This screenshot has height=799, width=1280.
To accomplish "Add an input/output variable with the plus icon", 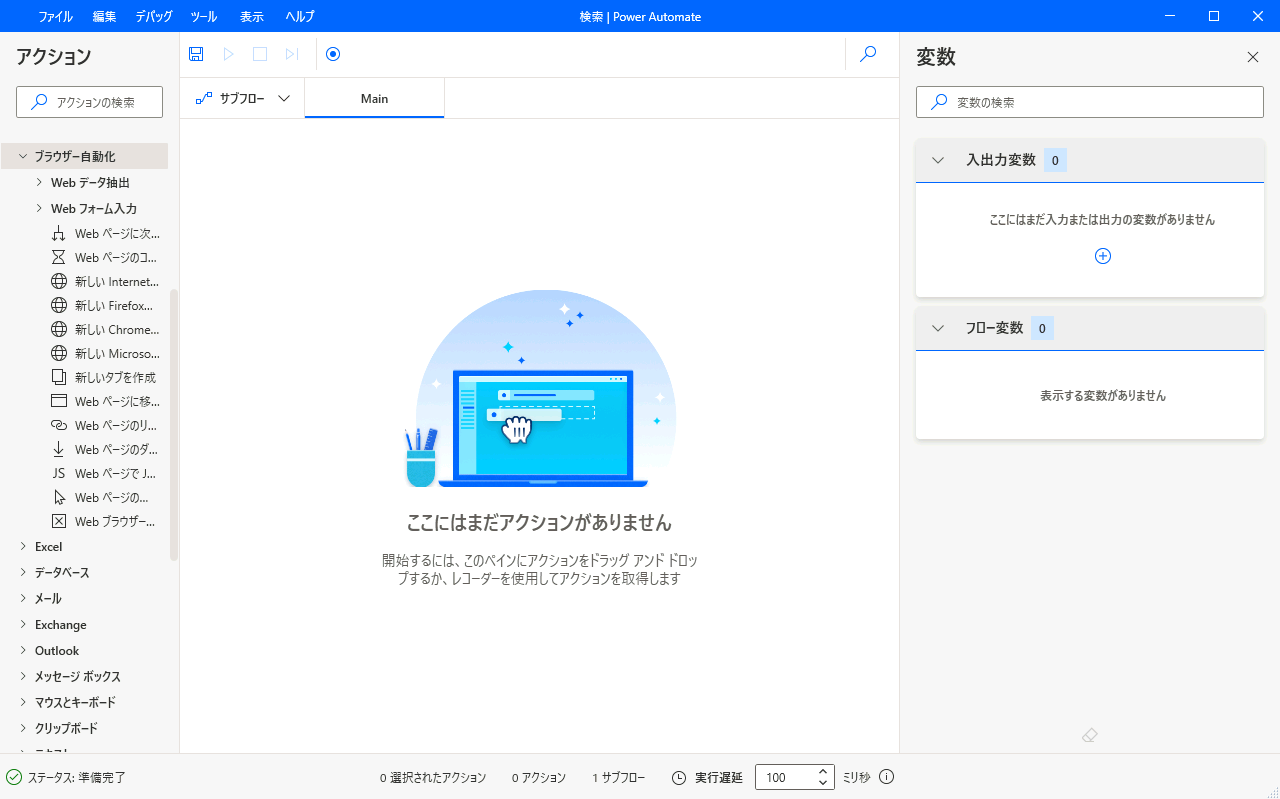I will click(1103, 256).
